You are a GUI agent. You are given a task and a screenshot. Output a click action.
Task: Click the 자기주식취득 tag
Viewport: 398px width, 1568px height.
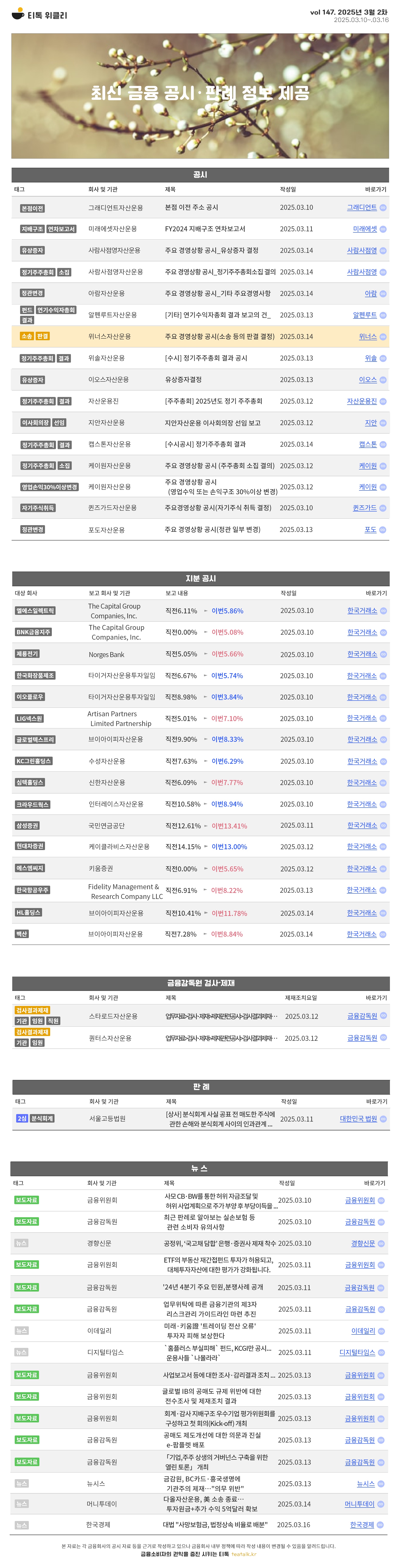click(x=38, y=508)
